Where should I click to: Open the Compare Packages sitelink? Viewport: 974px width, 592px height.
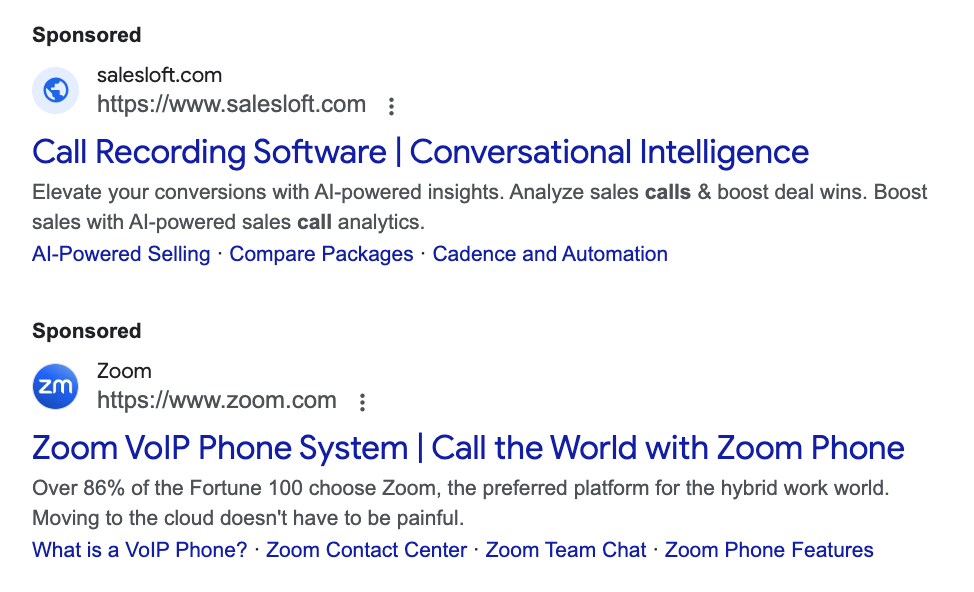[321, 254]
